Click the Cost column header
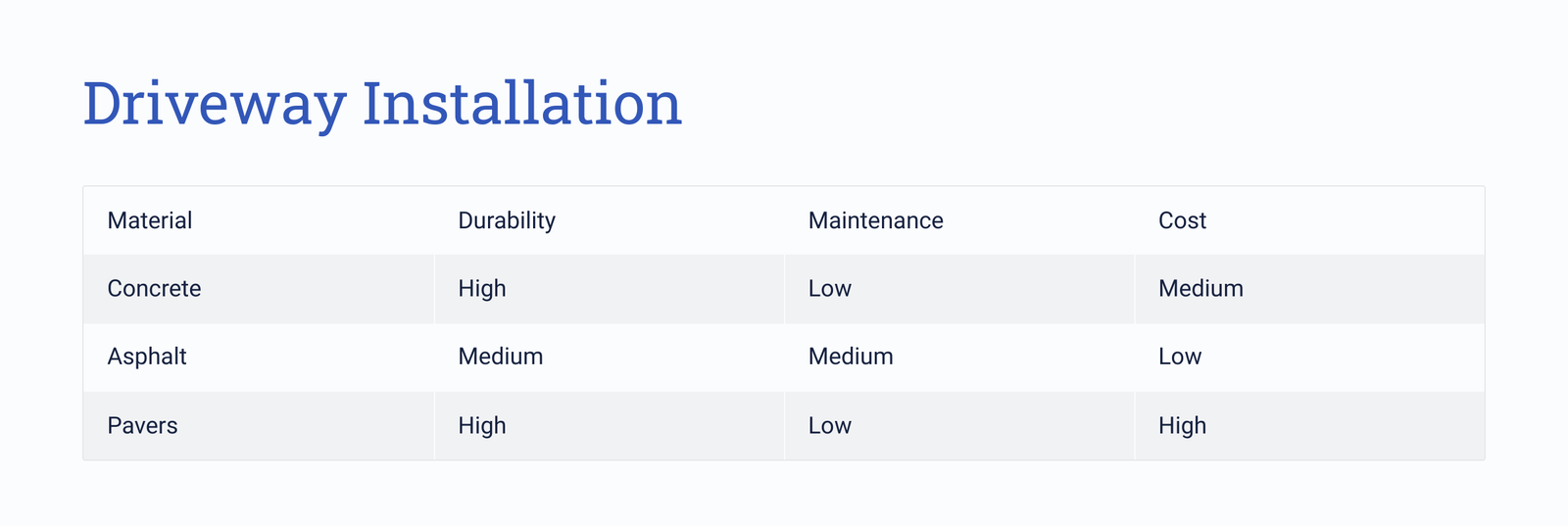 point(1309,220)
